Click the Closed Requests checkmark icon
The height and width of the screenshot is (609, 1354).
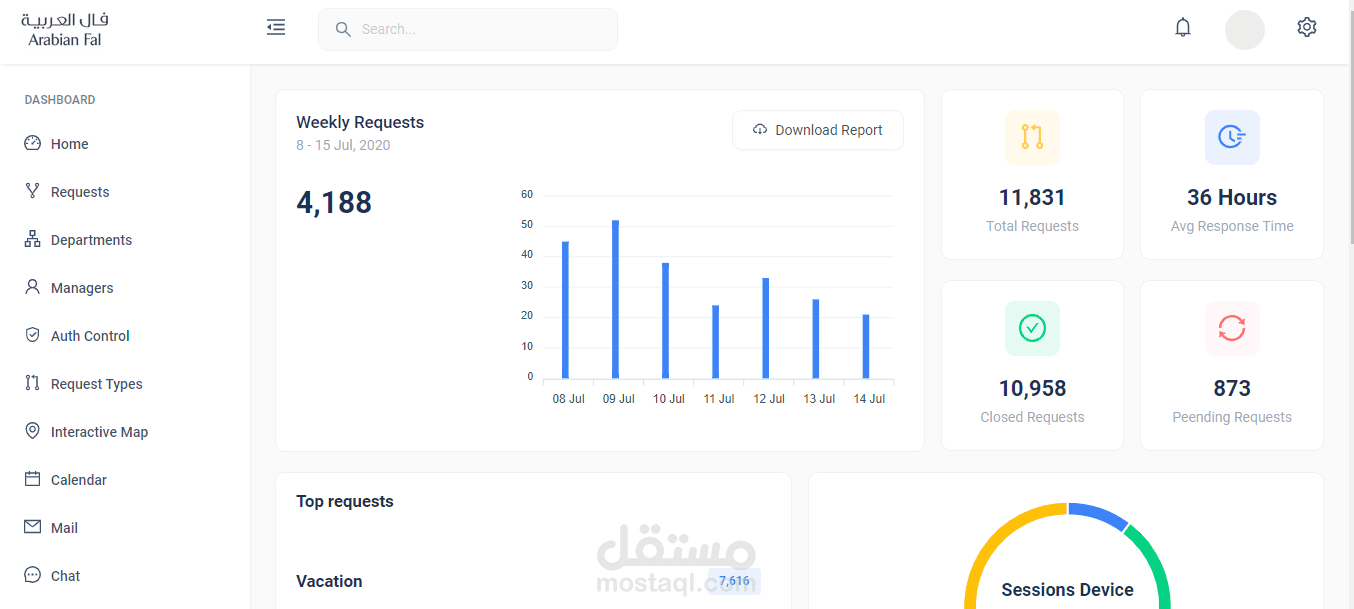click(x=1032, y=328)
